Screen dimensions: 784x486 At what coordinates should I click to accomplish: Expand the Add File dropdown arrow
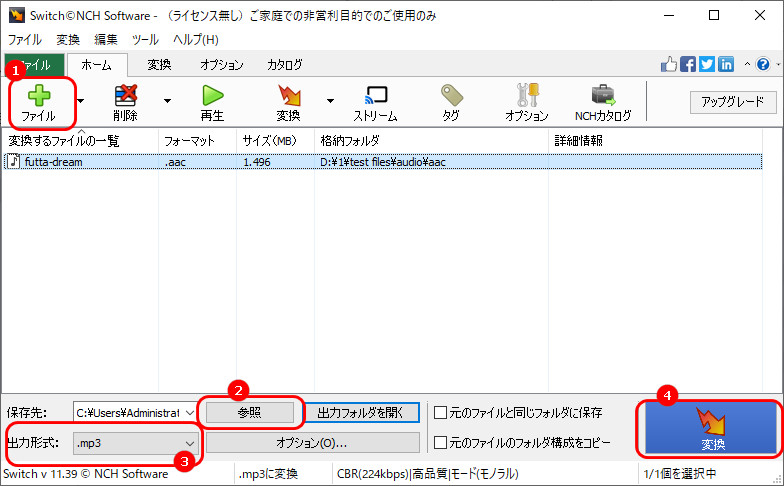[x=80, y=101]
